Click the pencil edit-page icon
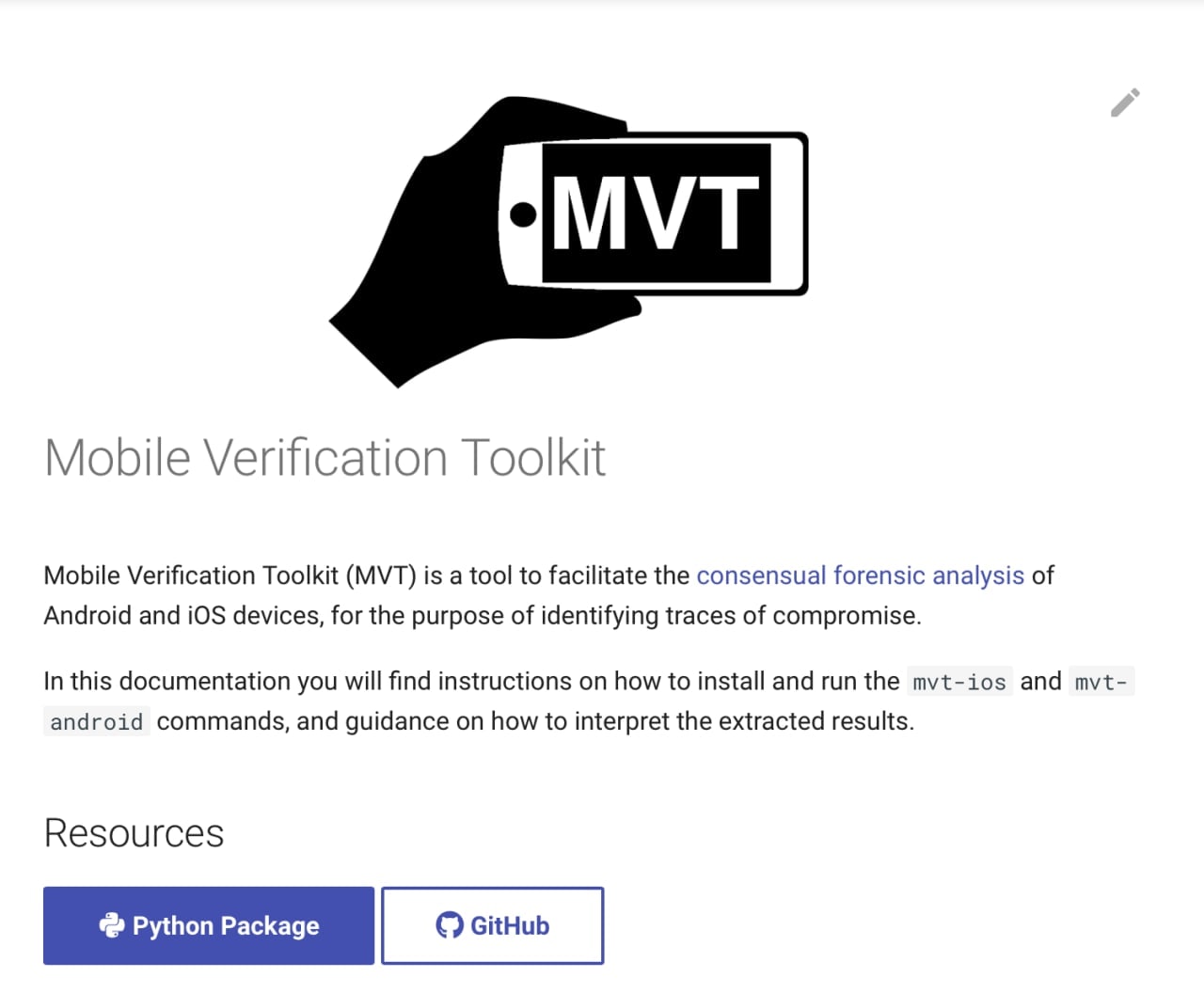The height and width of the screenshot is (993, 1204). [1125, 102]
